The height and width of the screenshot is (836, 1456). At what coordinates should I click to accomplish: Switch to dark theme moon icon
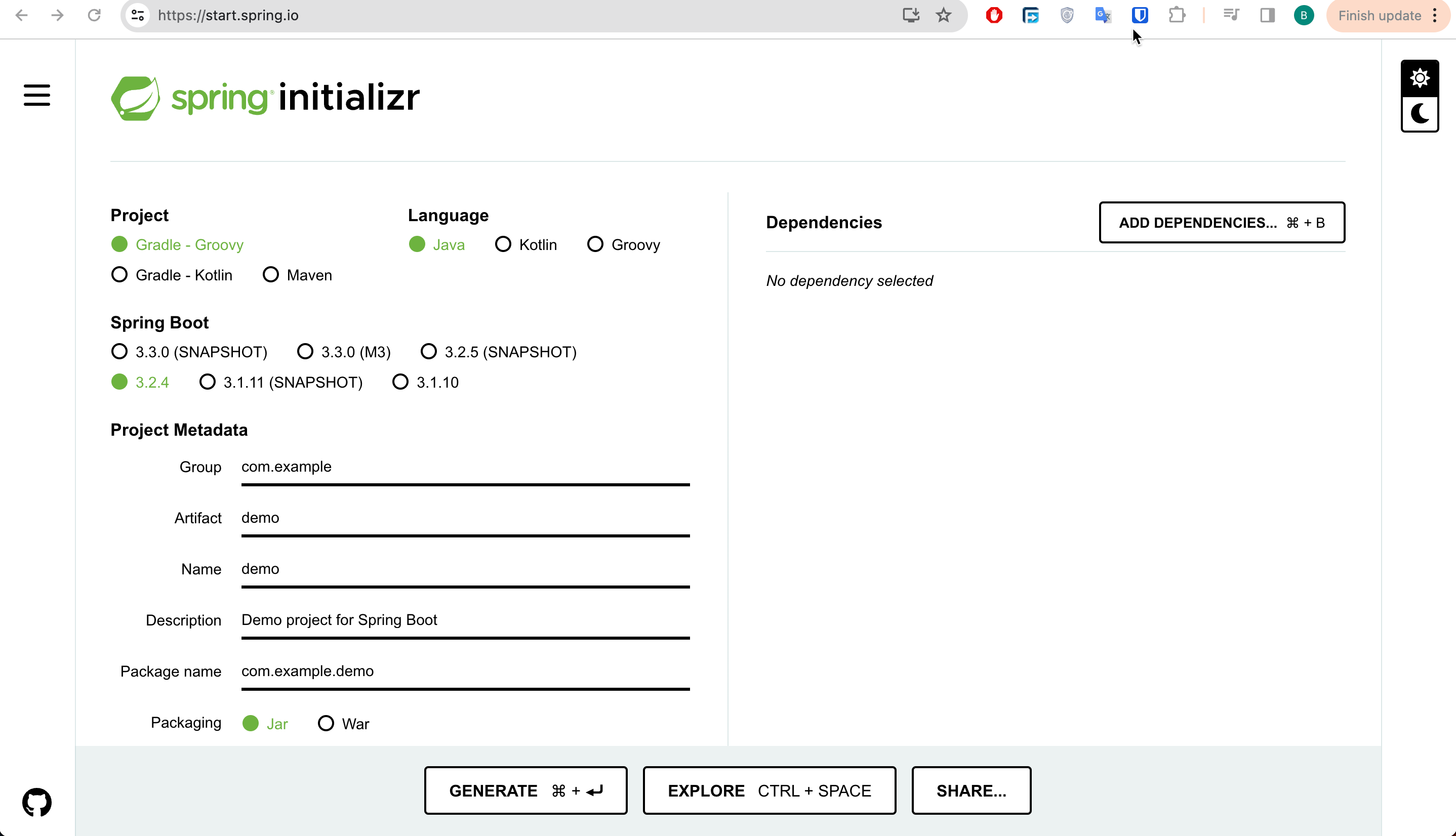1419,114
